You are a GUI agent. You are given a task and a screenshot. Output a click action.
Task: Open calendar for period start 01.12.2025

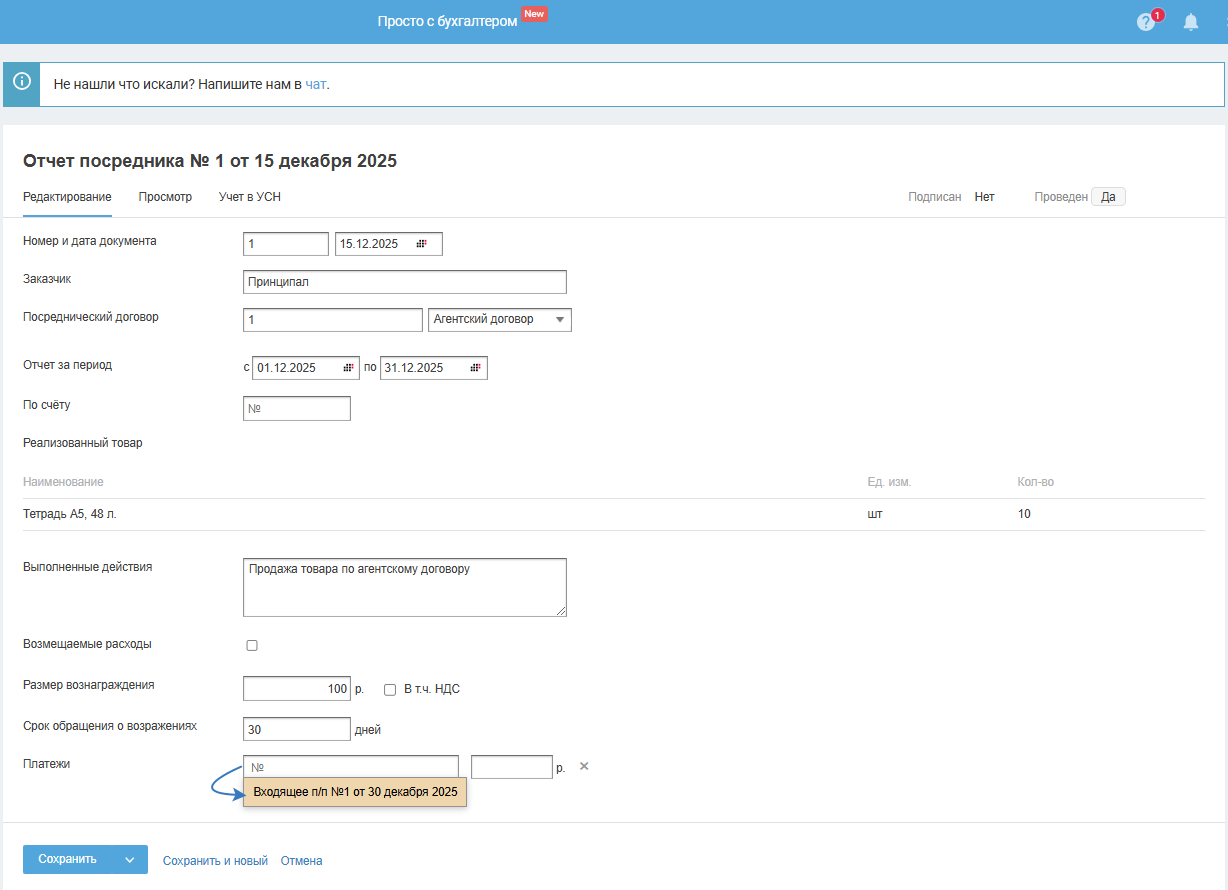click(348, 368)
